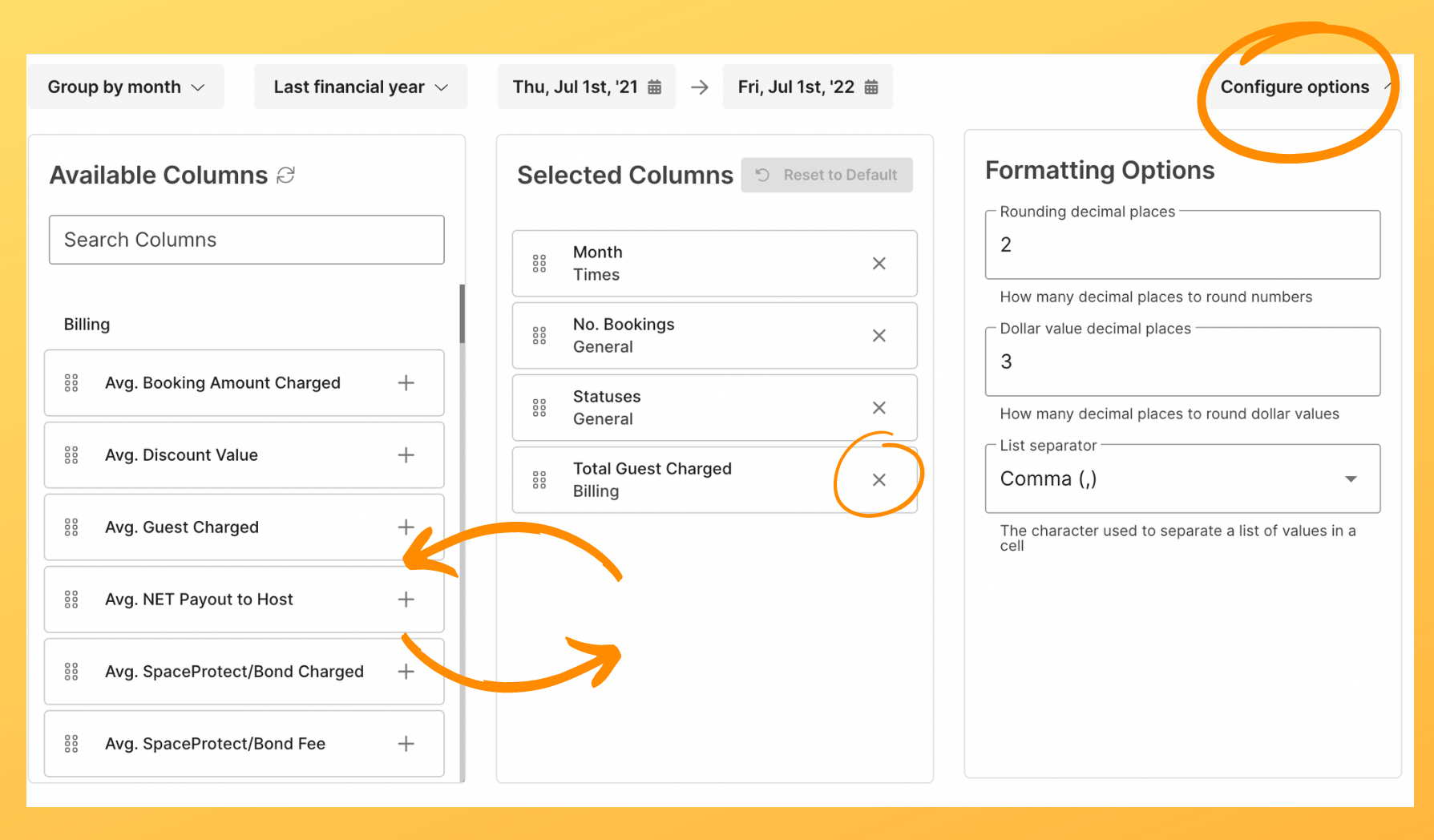Click Reset to Default button
Screen dimensions: 1434x840
pos(827,175)
